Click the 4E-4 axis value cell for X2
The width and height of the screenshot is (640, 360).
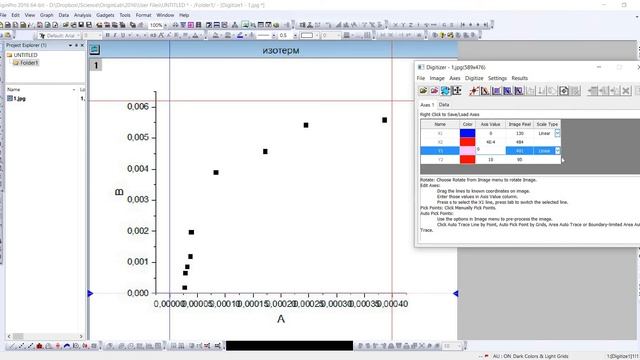click(491, 142)
